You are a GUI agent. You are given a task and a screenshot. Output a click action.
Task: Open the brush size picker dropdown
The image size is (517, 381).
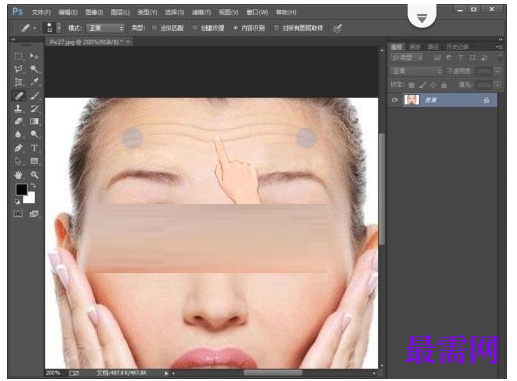(59, 28)
